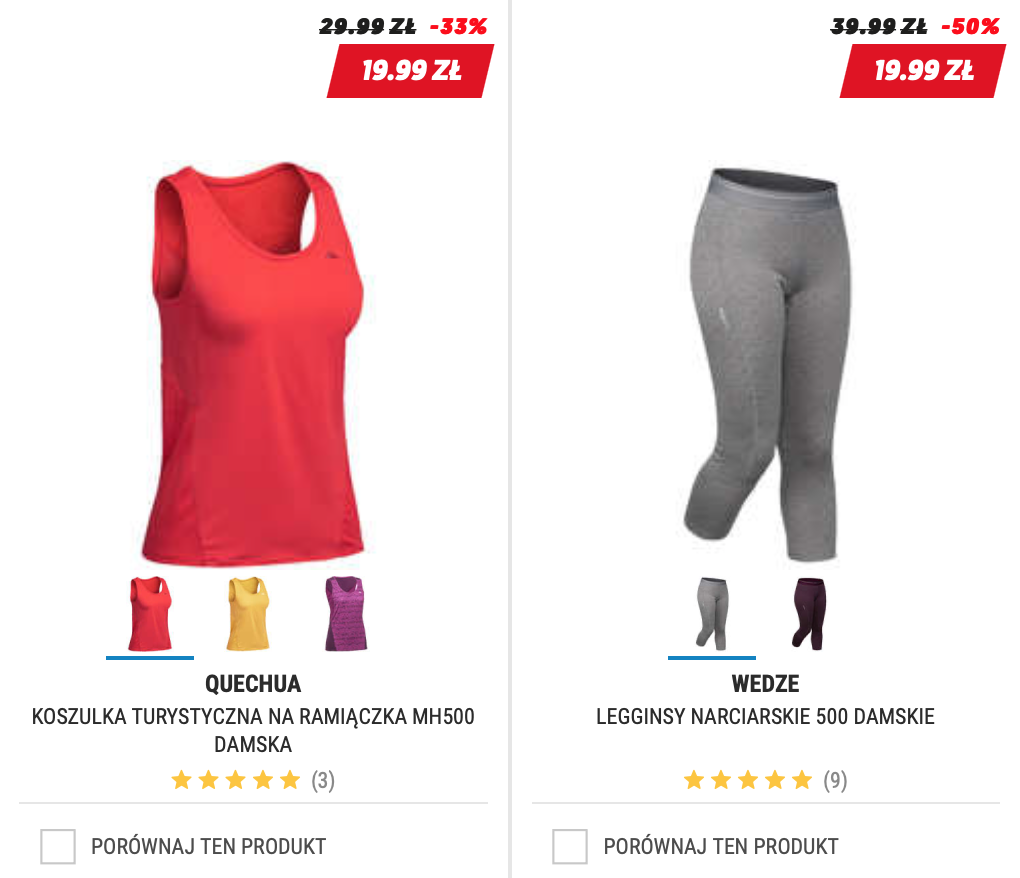Open WEDZE brand link

point(766,684)
